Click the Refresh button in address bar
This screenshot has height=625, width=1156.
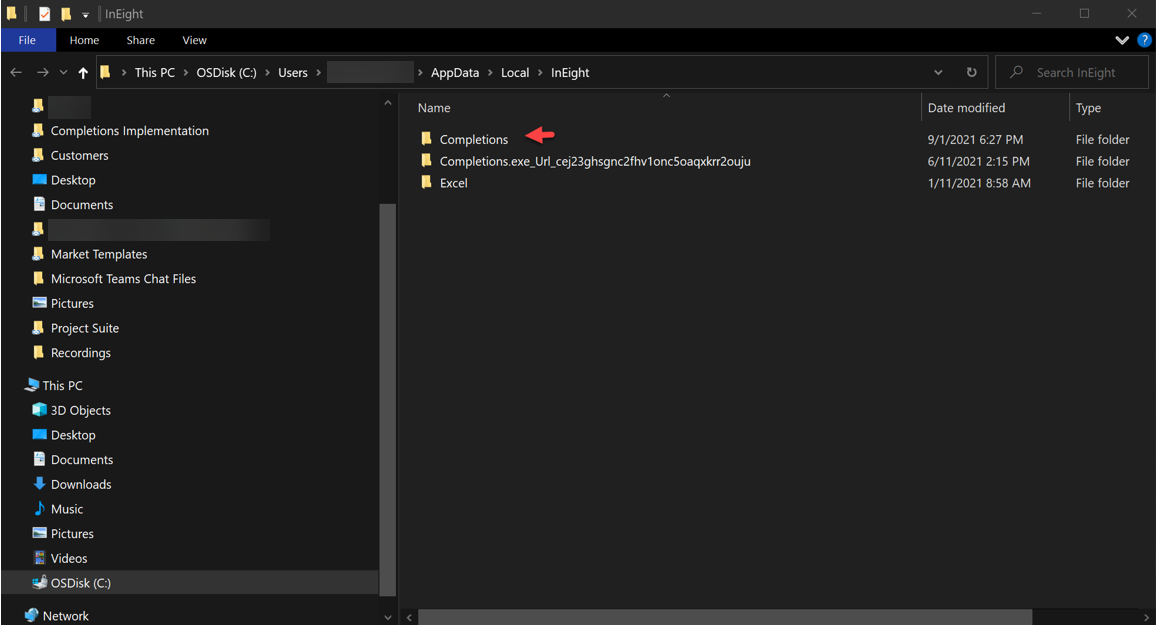click(x=971, y=73)
